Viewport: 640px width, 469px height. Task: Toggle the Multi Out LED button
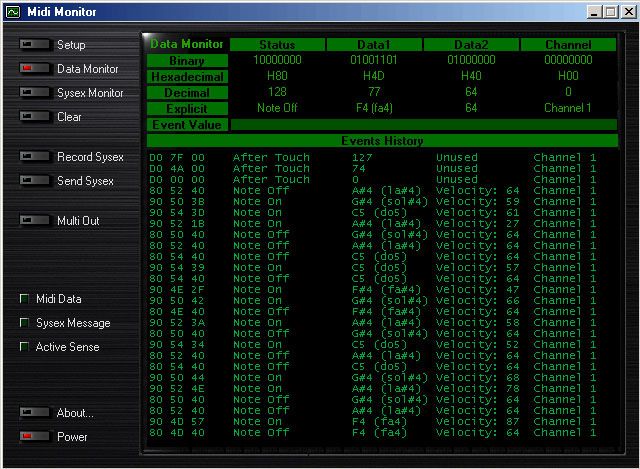tap(35, 220)
